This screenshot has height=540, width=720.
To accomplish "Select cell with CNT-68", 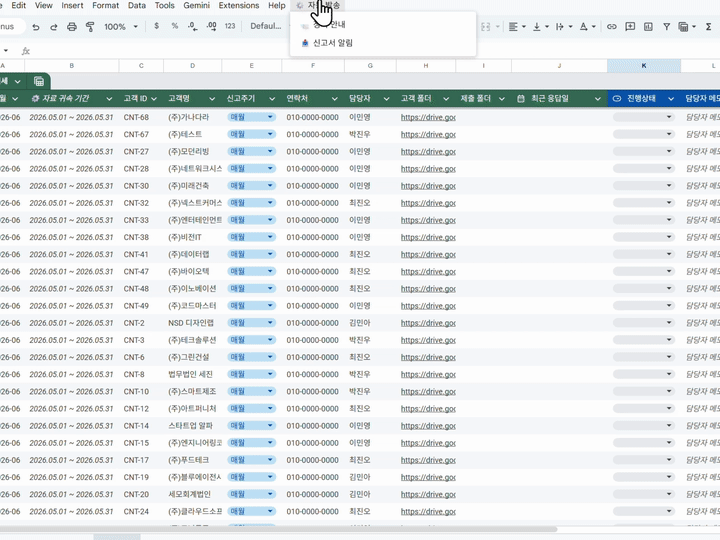I will pos(141,117).
